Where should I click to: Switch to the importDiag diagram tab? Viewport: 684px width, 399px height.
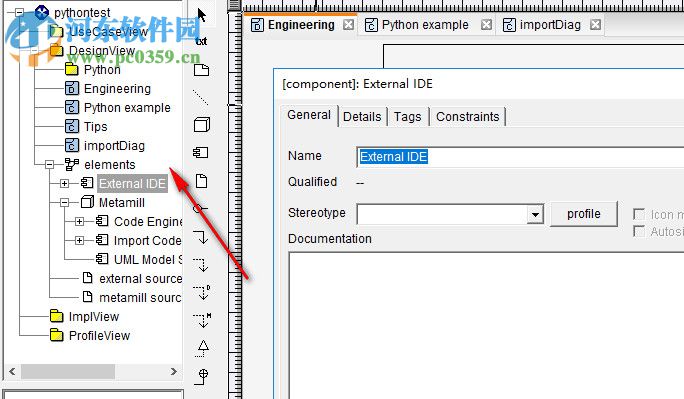coord(550,25)
